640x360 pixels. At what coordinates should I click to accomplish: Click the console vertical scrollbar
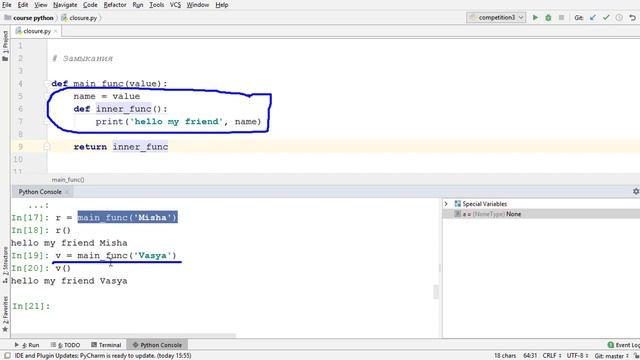coord(436,292)
